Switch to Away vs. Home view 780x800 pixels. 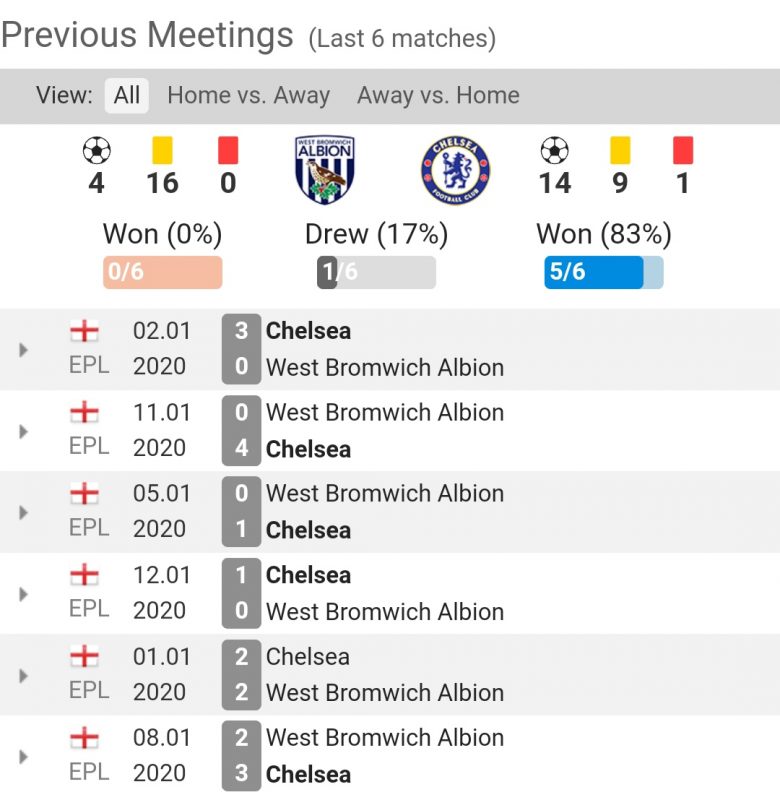[438, 96]
